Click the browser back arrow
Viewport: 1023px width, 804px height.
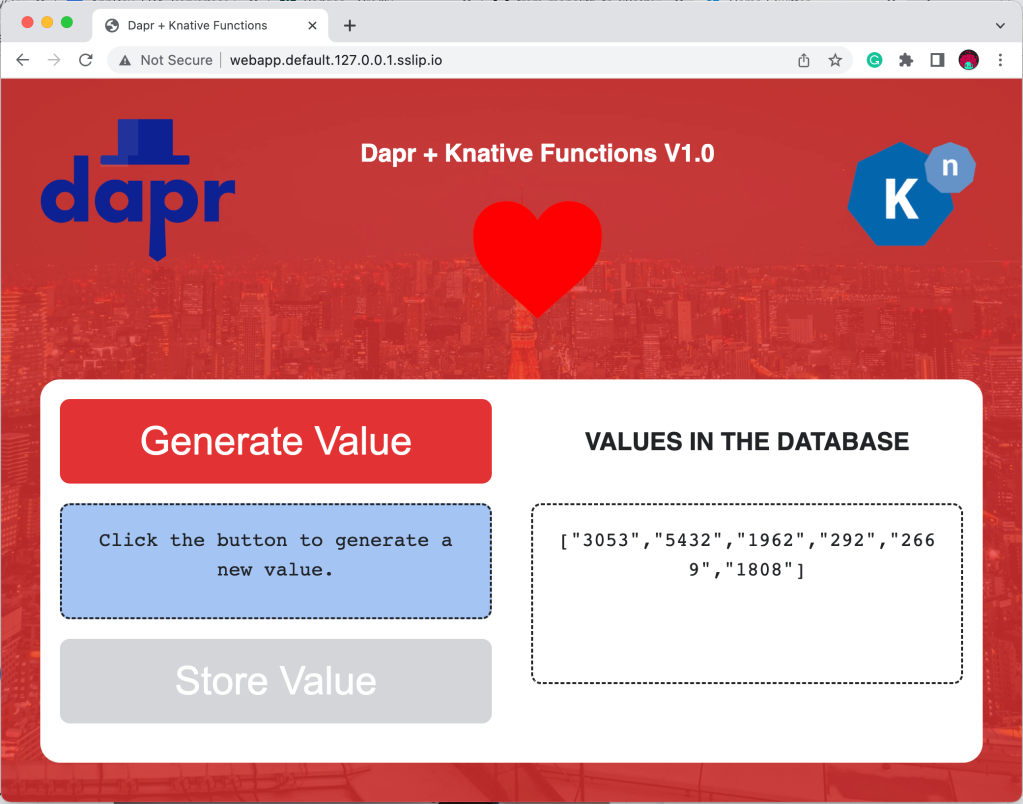[23, 60]
